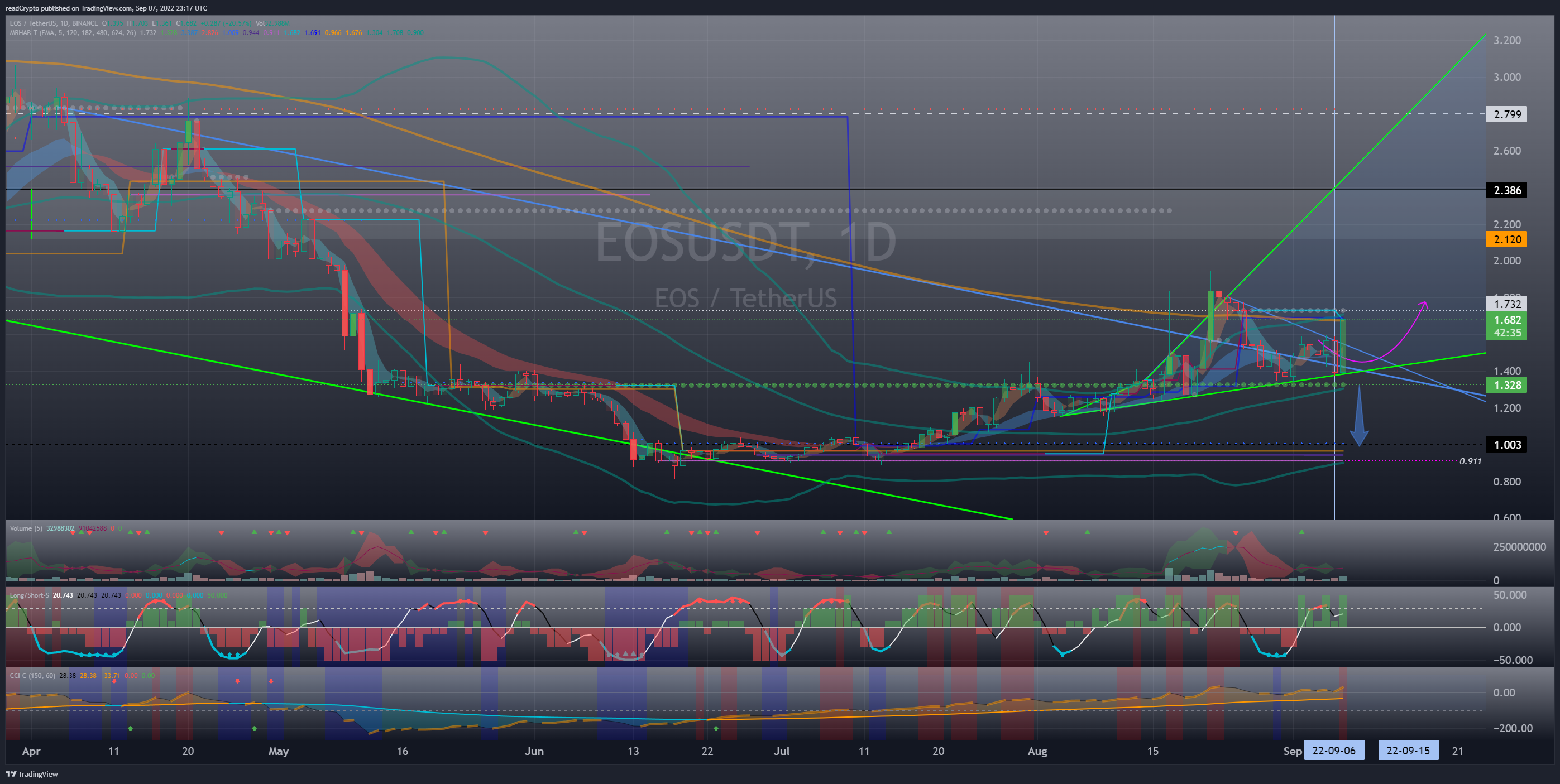Viewport: 1560px width, 784px height.
Task: Click the green 1.328 price label
Action: (1507, 385)
